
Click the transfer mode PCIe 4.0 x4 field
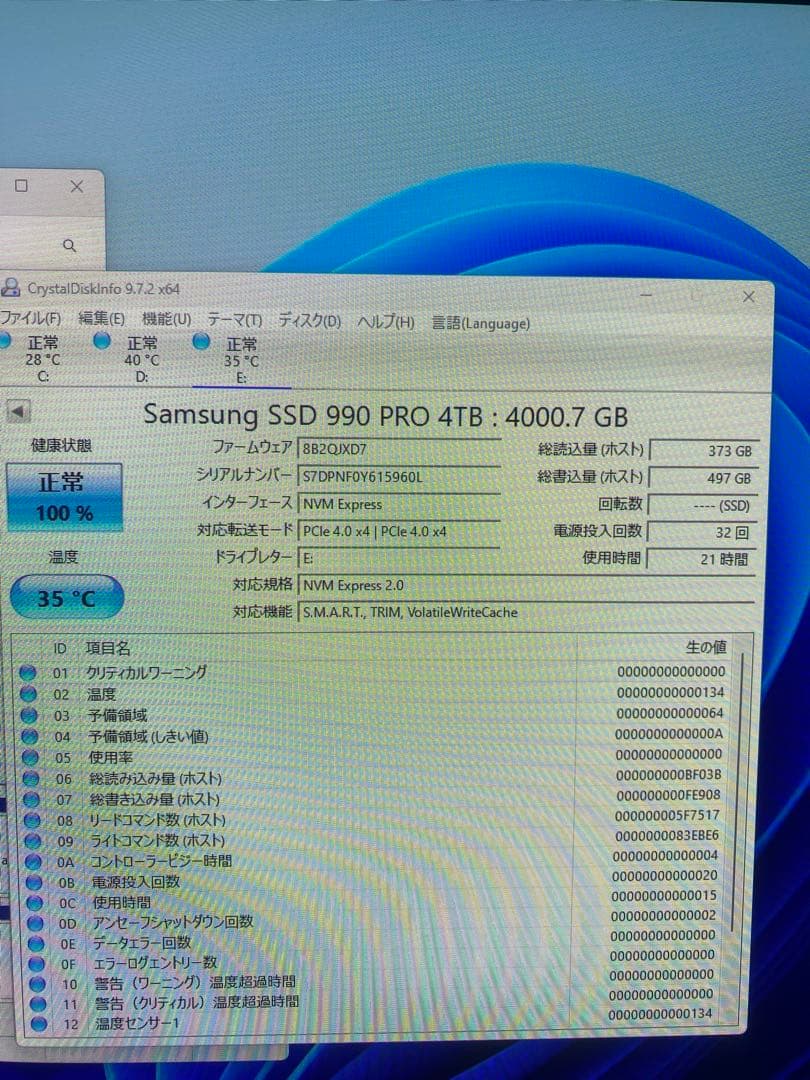399,531
